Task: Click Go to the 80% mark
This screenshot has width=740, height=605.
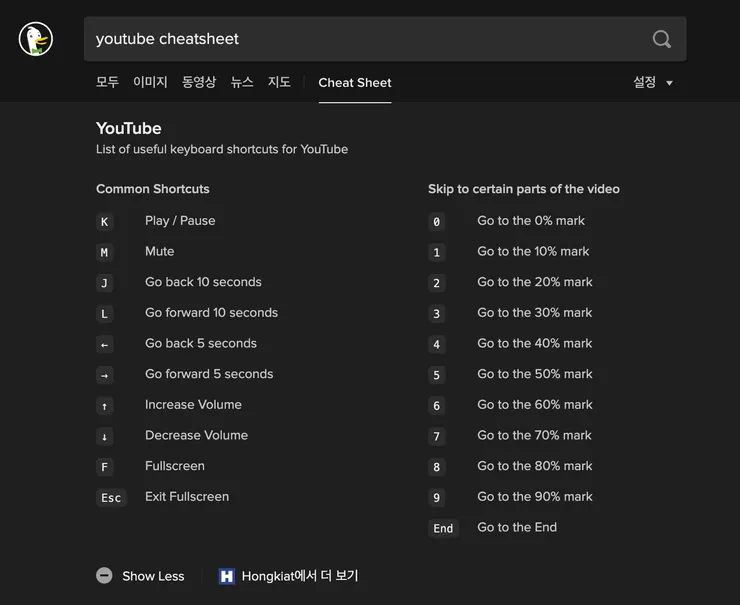Action: pos(535,466)
